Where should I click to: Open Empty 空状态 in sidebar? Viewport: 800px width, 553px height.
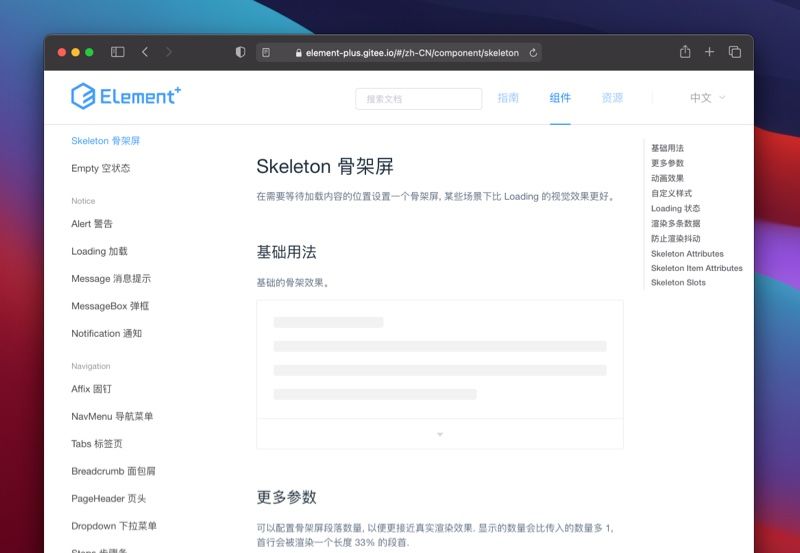coord(101,168)
